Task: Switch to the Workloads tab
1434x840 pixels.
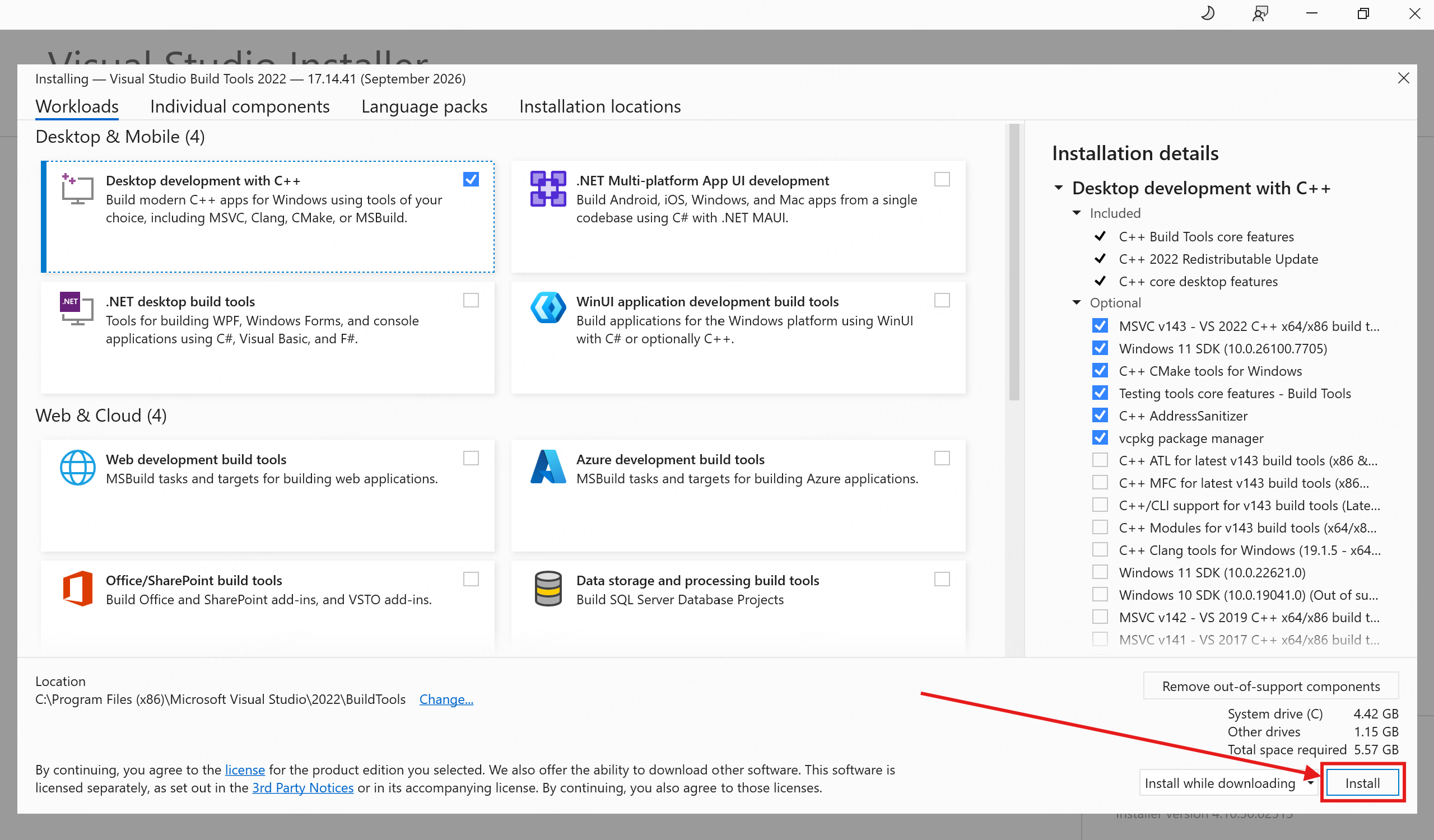Action: [x=77, y=106]
